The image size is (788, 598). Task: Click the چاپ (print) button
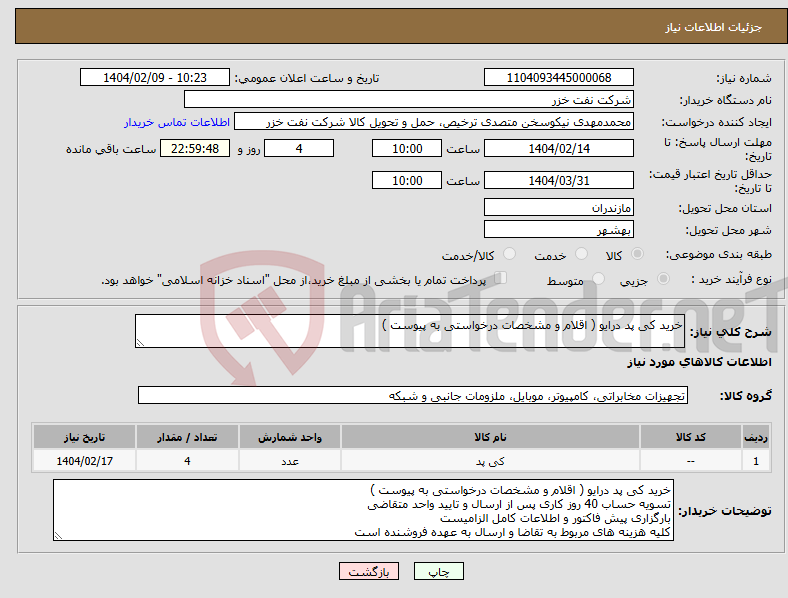[x=438, y=571]
